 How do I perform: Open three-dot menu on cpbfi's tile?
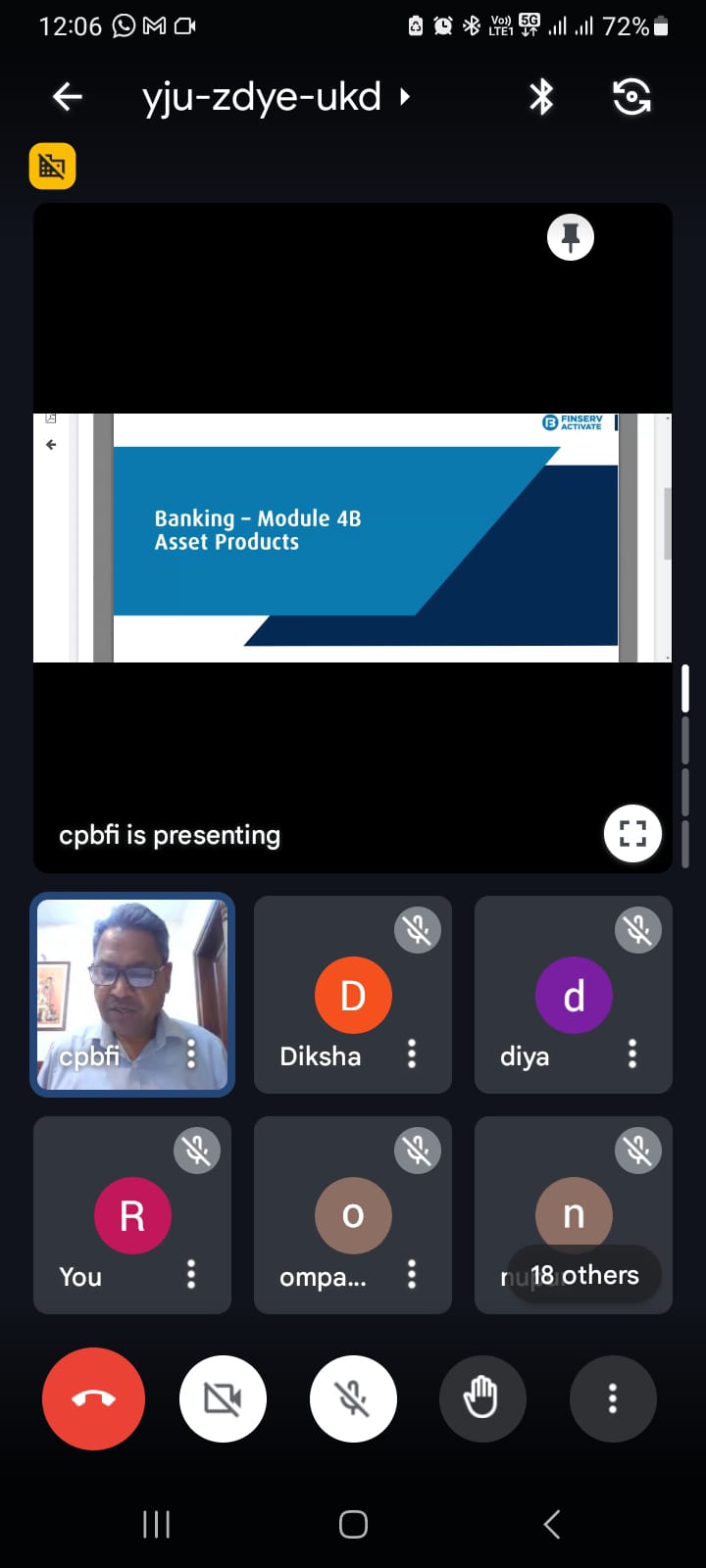point(191,1054)
